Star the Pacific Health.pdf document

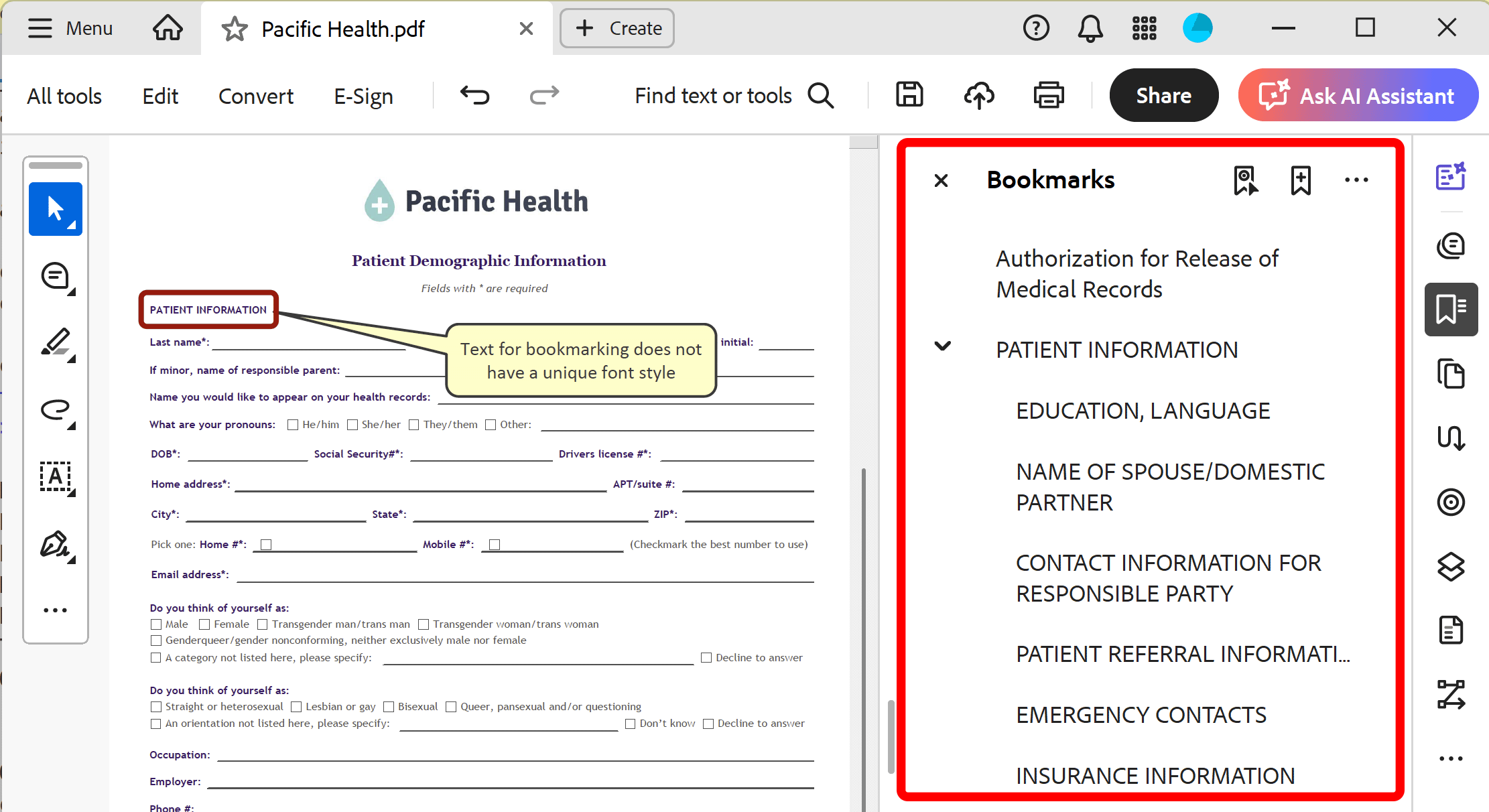click(234, 29)
